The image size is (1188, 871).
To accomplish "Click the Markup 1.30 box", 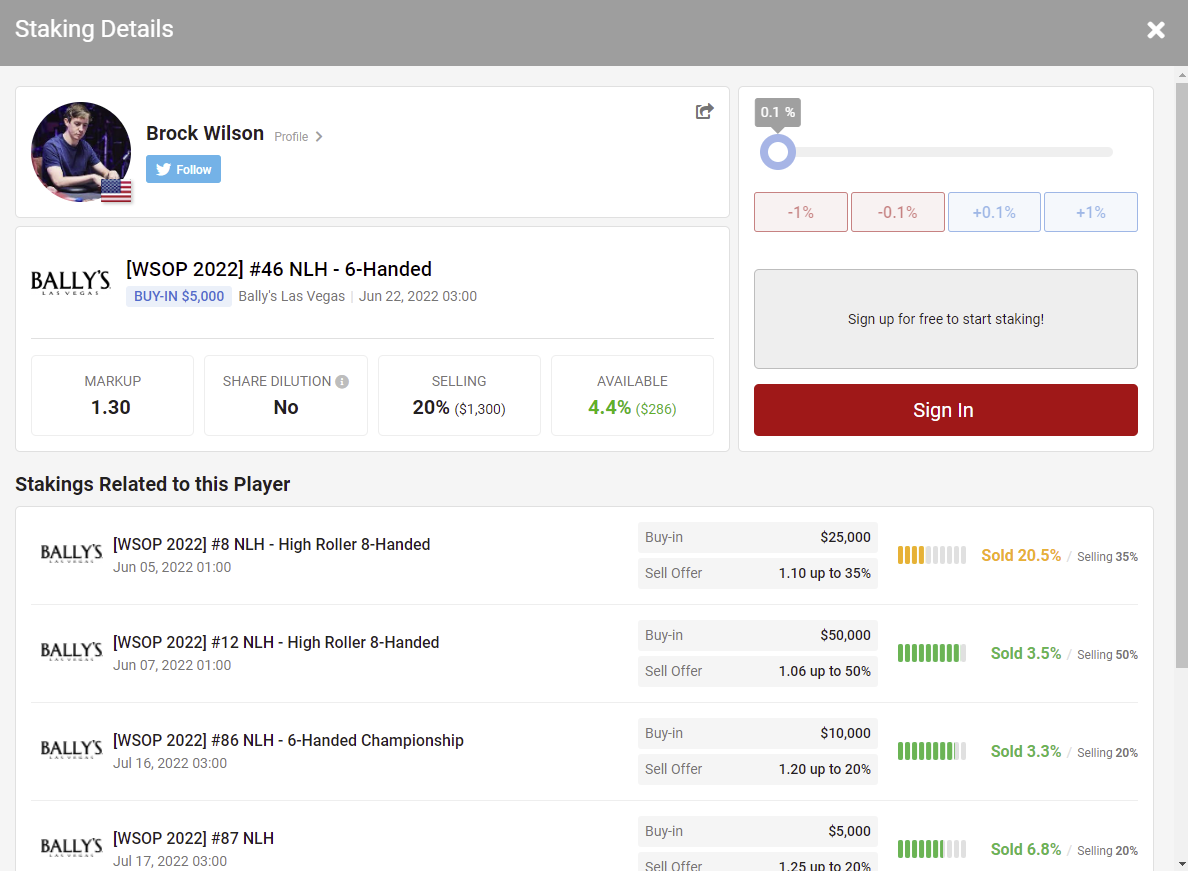I will [112, 395].
